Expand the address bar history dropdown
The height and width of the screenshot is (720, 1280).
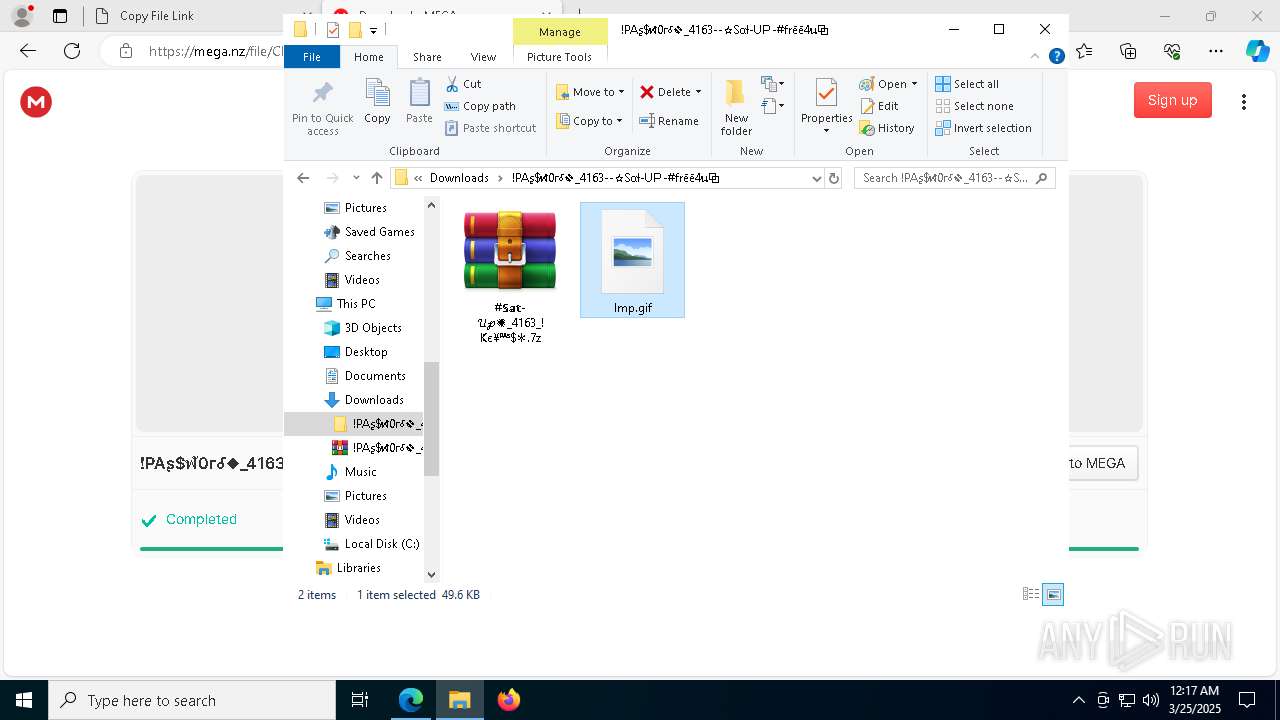(x=816, y=178)
